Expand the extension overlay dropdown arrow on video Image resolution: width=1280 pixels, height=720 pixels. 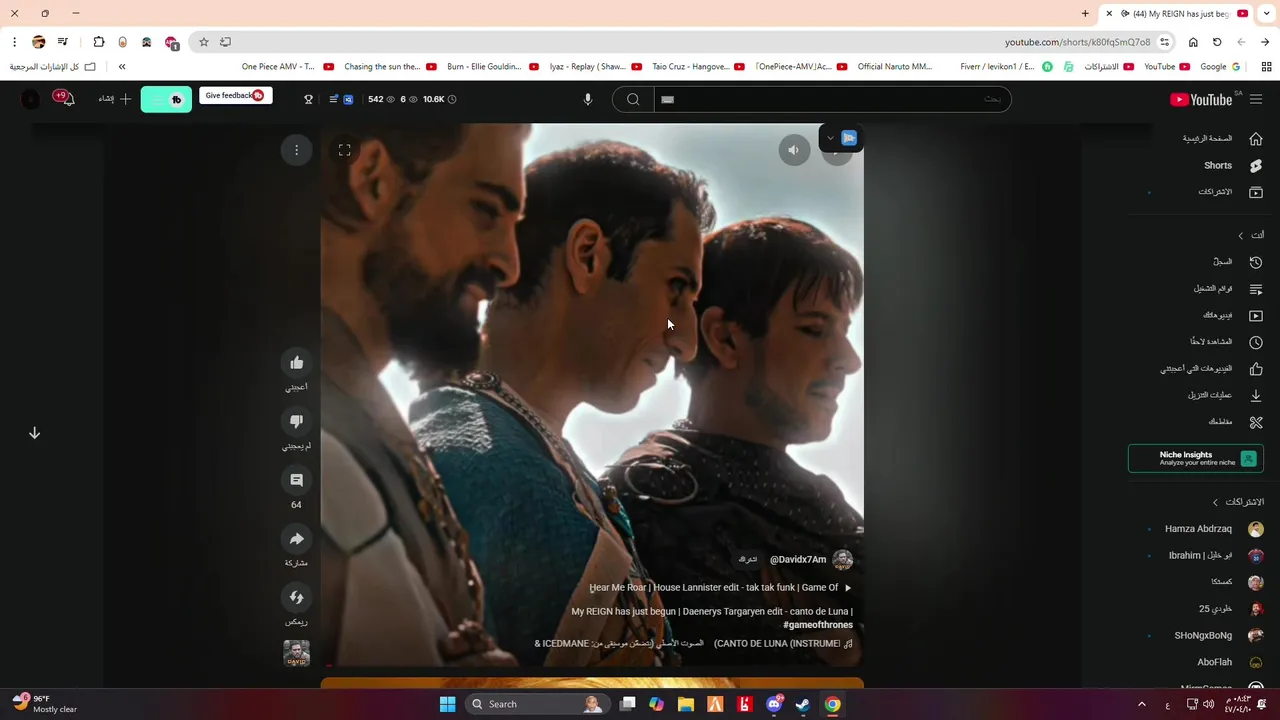tap(830, 139)
